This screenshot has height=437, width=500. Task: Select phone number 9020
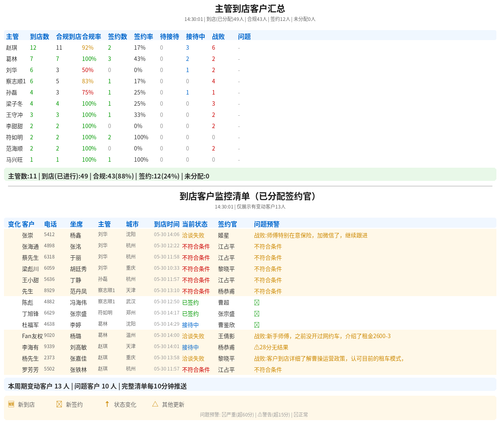click(x=49, y=335)
